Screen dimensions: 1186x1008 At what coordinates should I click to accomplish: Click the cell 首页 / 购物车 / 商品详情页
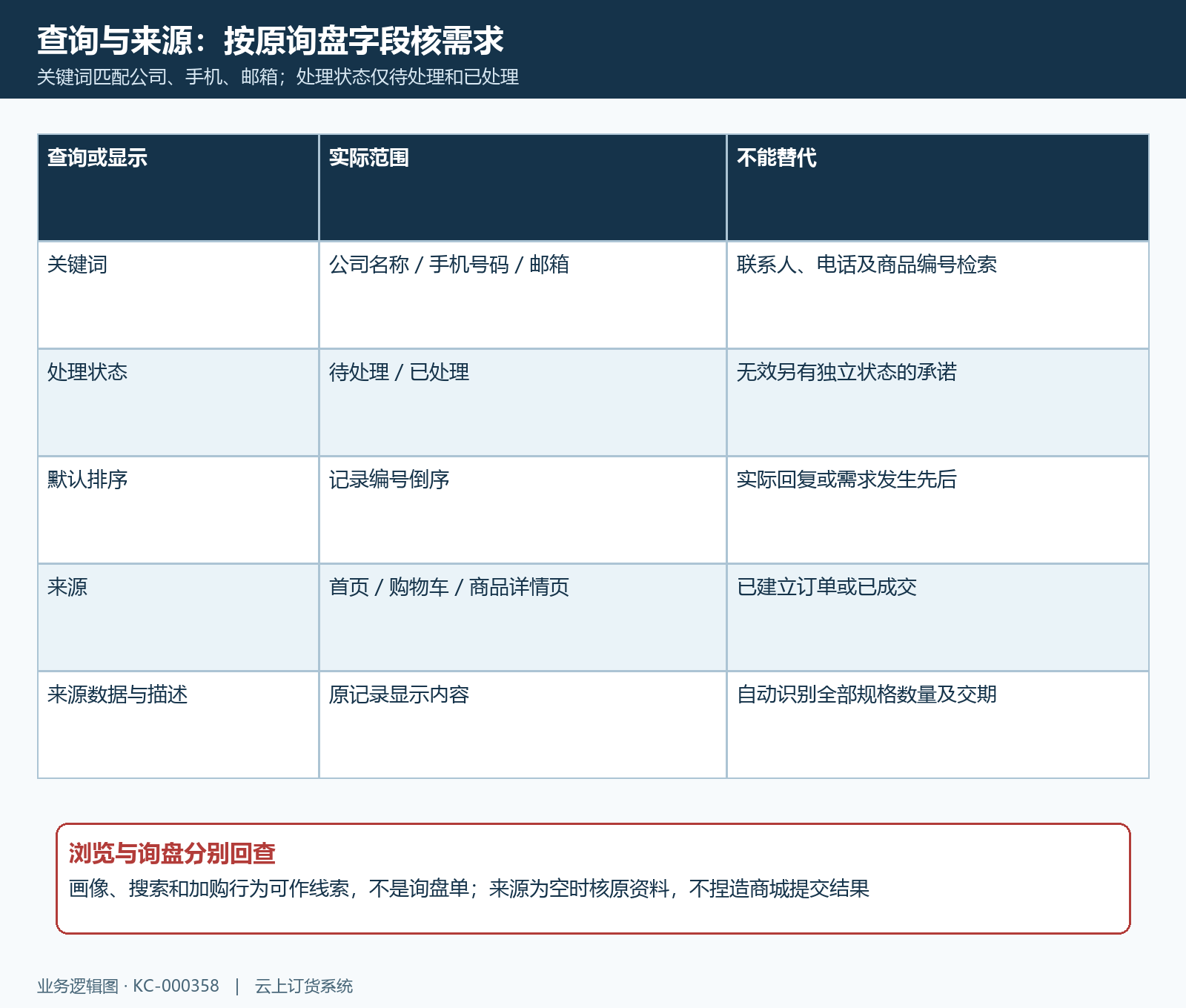[523, 617]
